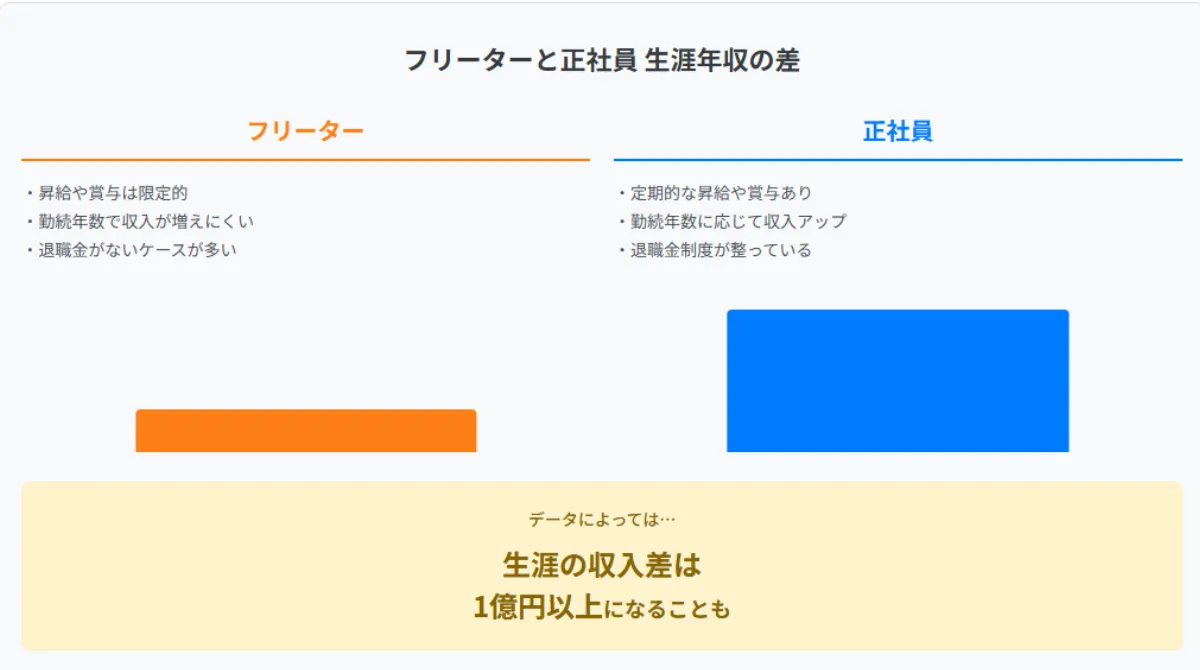Click the bullet 勤続年数で収入が増えにくい
Screen dimensions: 1200x670
[145, 221]
